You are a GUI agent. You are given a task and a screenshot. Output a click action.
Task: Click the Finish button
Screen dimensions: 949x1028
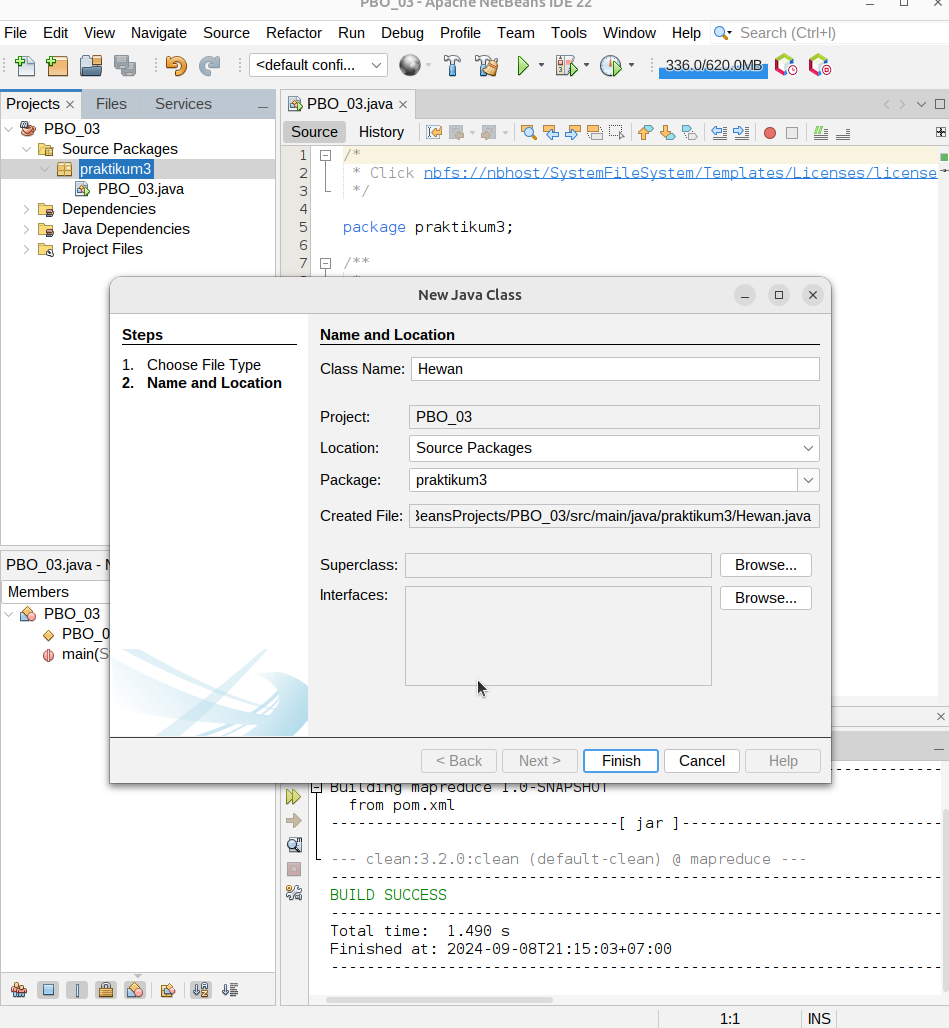click(x=621, y=761)
